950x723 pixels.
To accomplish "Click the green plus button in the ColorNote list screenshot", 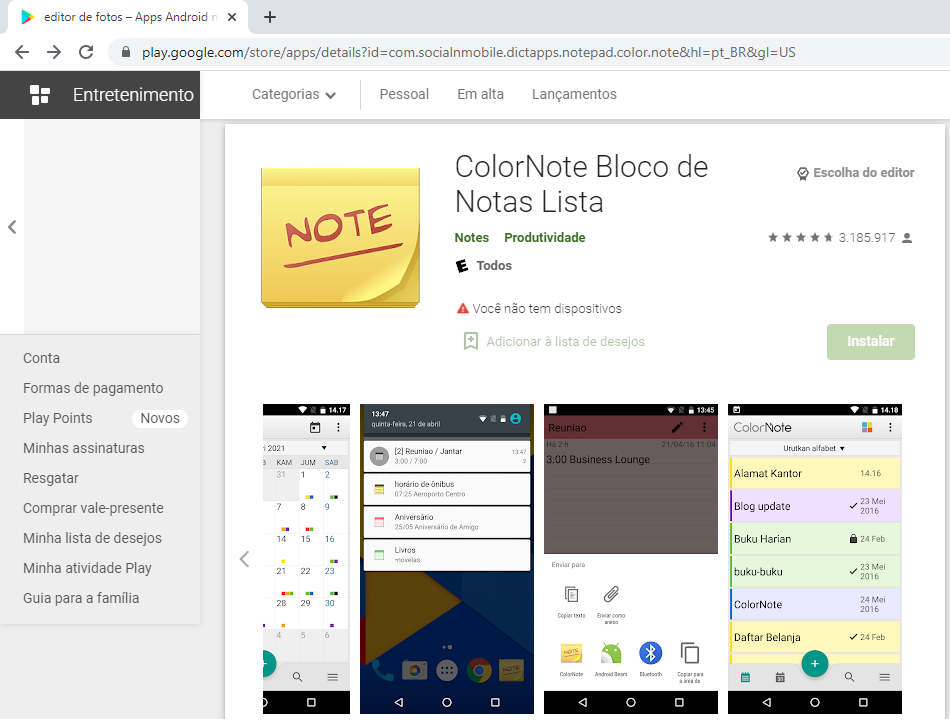I will (x=815, y=664).
